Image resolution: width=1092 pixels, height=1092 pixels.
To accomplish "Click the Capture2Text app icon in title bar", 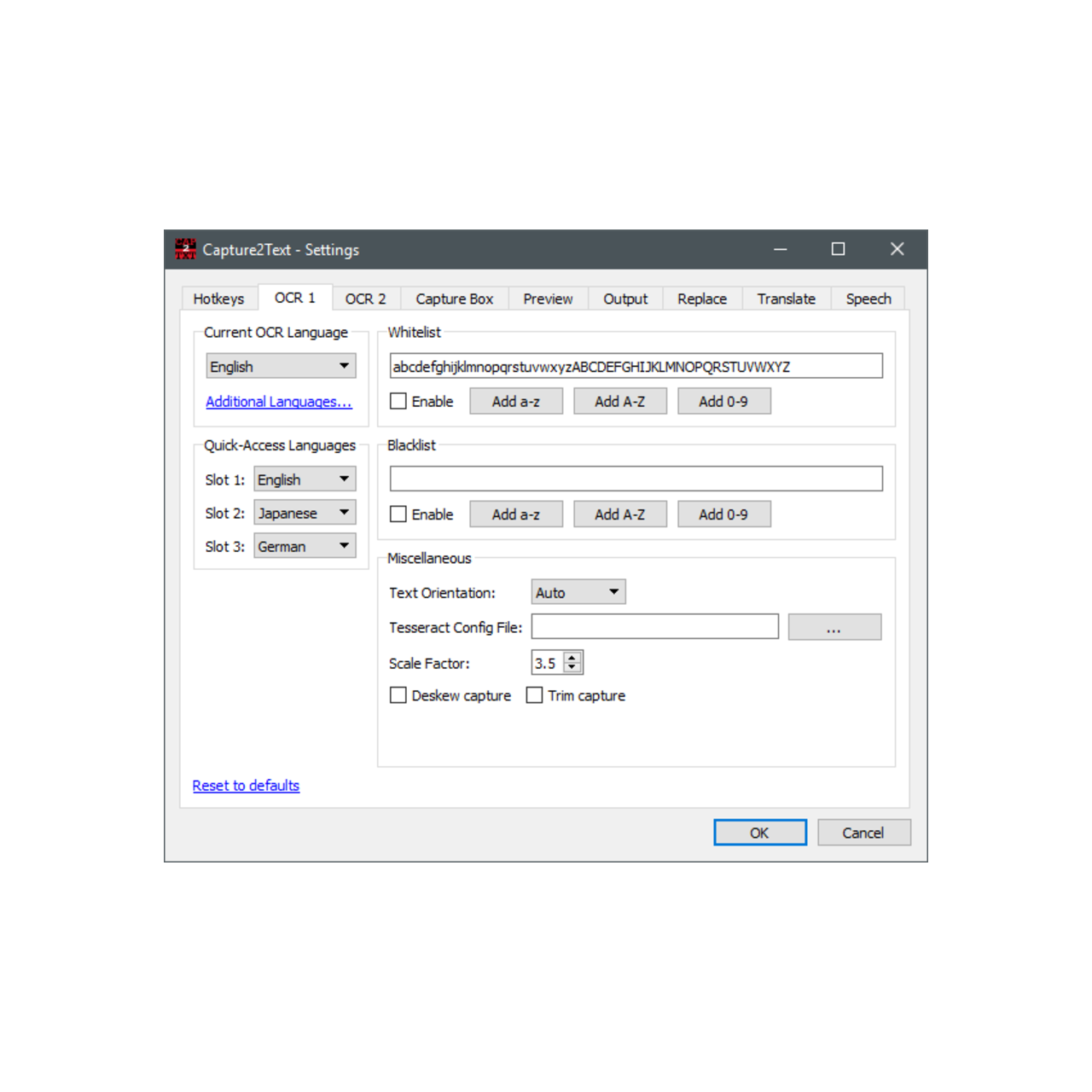I will (185, 249).
